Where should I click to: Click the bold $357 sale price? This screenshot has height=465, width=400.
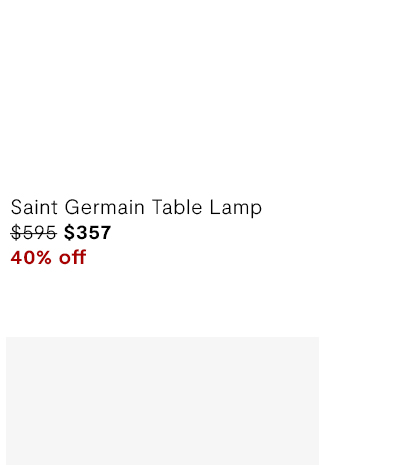click(x=87, y=232)
